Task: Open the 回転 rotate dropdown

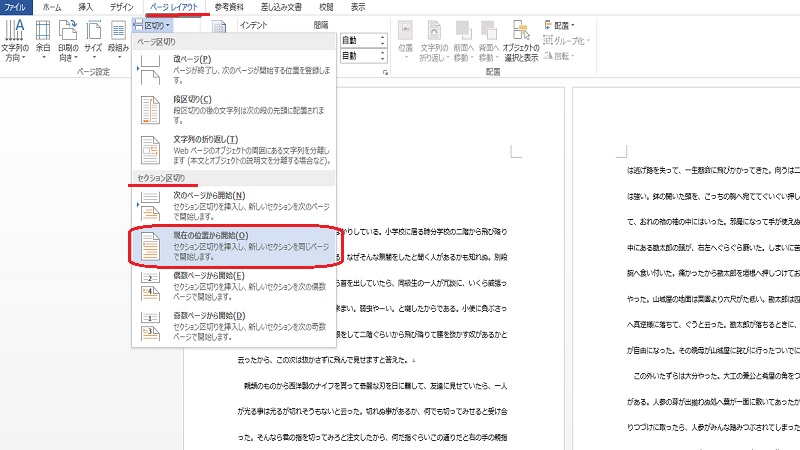Action: (x=559, y=56)
